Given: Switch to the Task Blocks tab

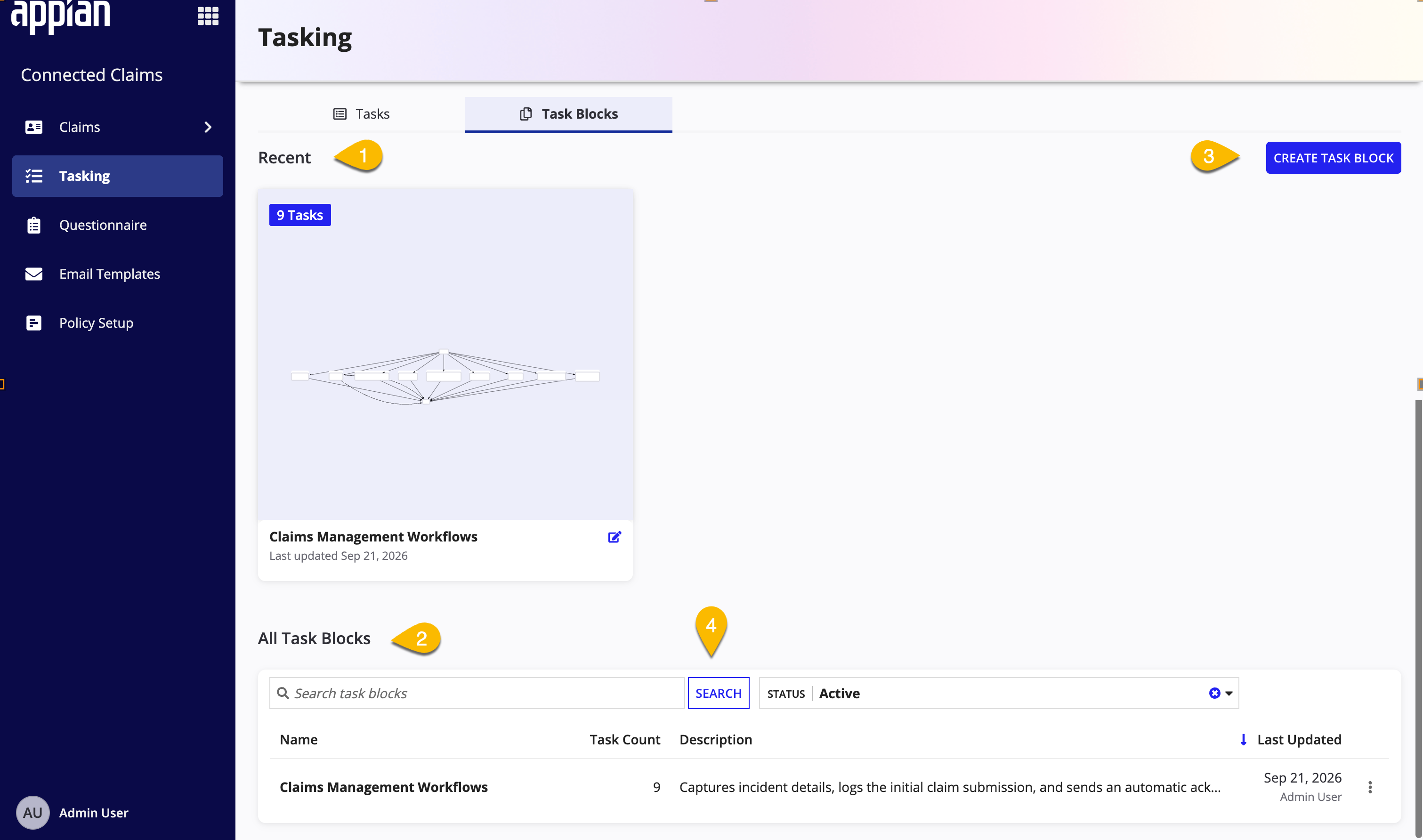Looking at the screenshot, I should [568, 114].
